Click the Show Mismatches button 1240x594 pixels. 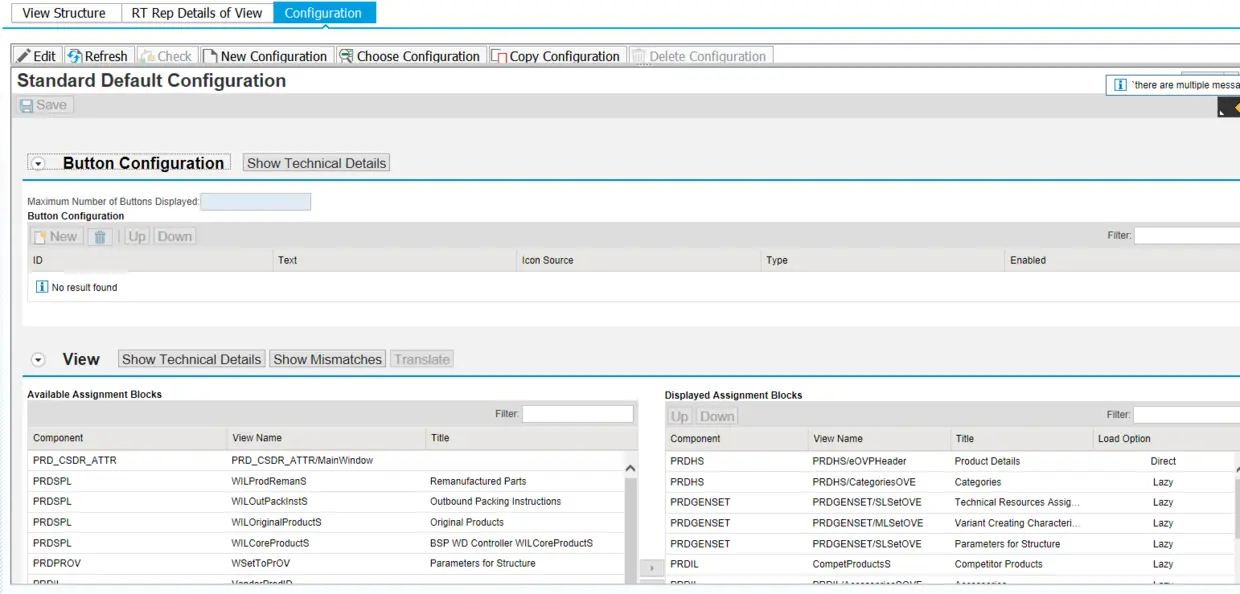click(x=328, y=359)
